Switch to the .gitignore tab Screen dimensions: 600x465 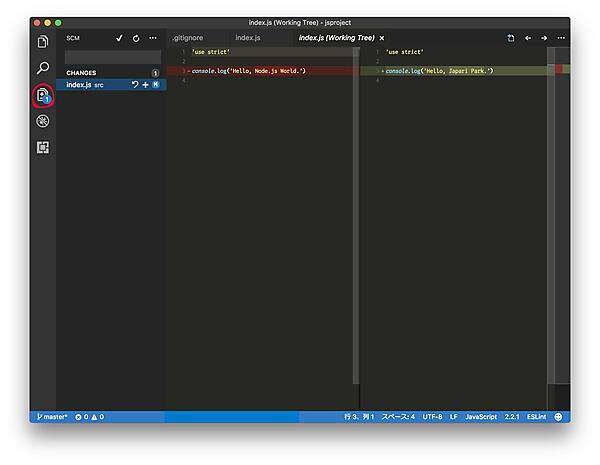point(187,38)
